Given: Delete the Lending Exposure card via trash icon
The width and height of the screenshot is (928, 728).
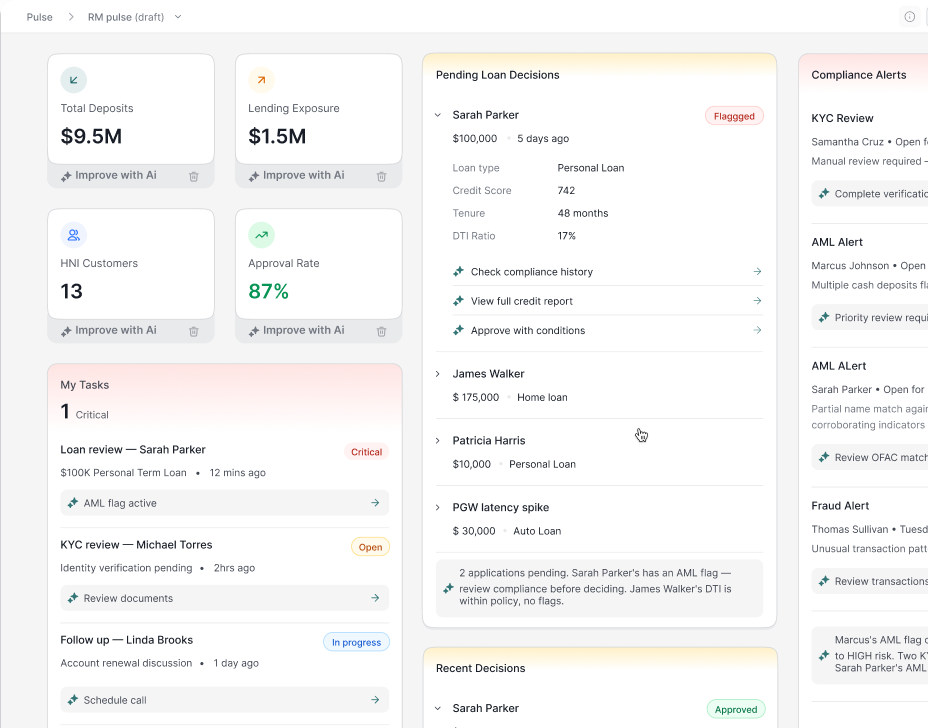Looking at the screenshot, I should coord(382,176).
